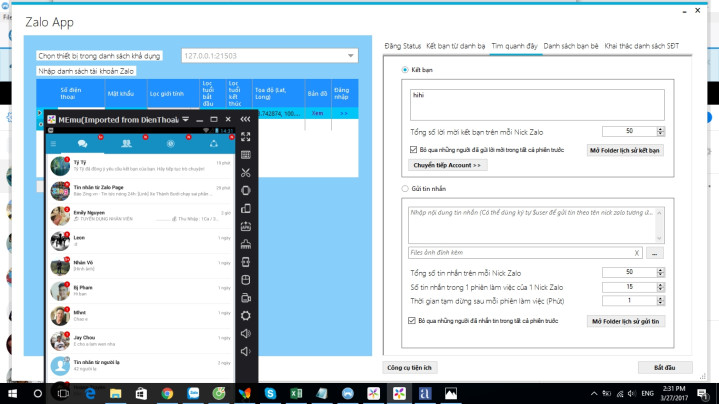Click the MEmu scissors screenshot tool
Viewport: 719px width, 404px height.
pos(246,172)
